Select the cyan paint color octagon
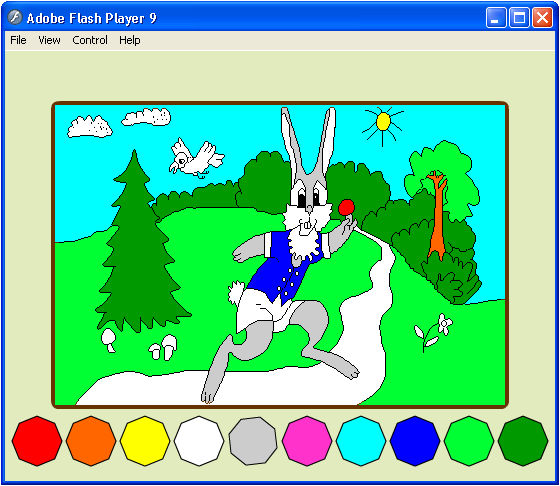This screenshot has width=560, height=486. [x=361, y=441]
